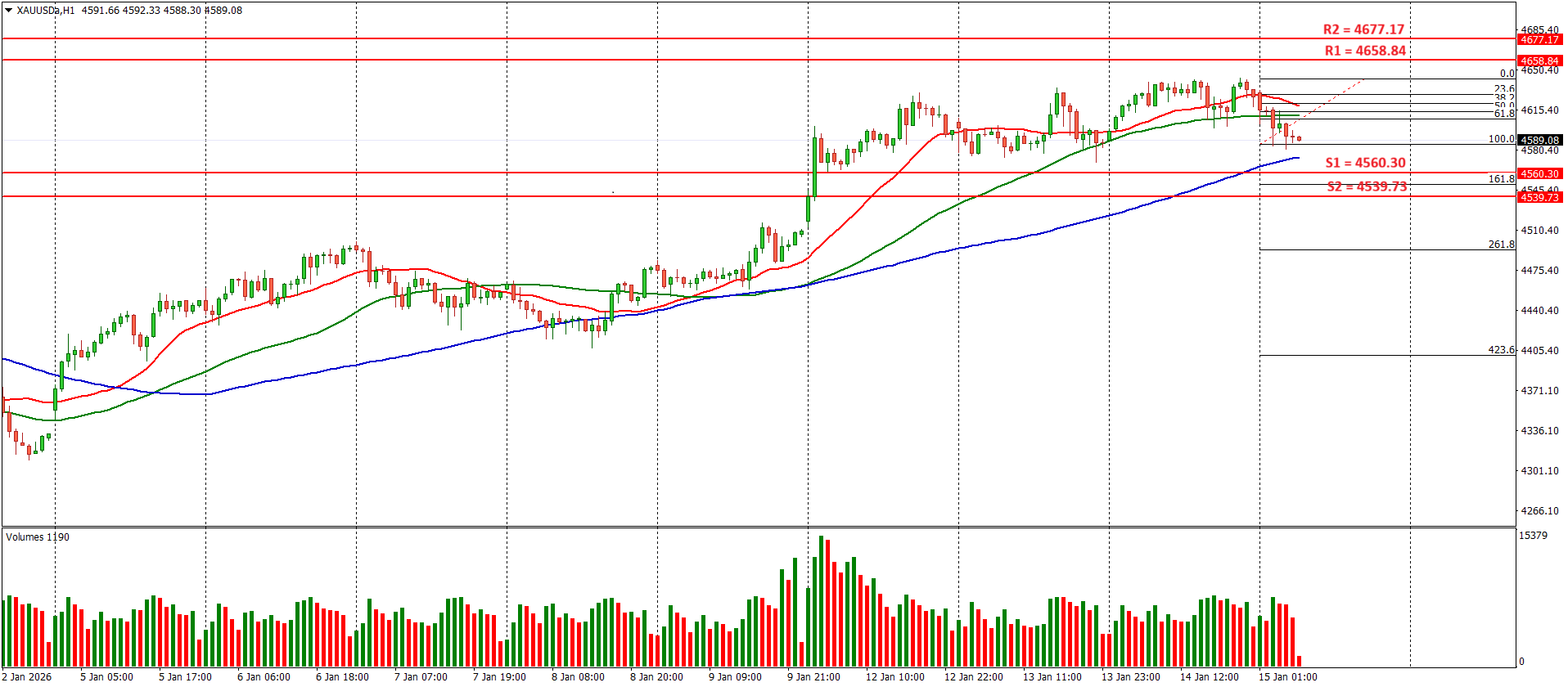Screen dimensions: 1568x687
Task: Click the 15379 volume scale value
Action: click(x=1533, y=536)
